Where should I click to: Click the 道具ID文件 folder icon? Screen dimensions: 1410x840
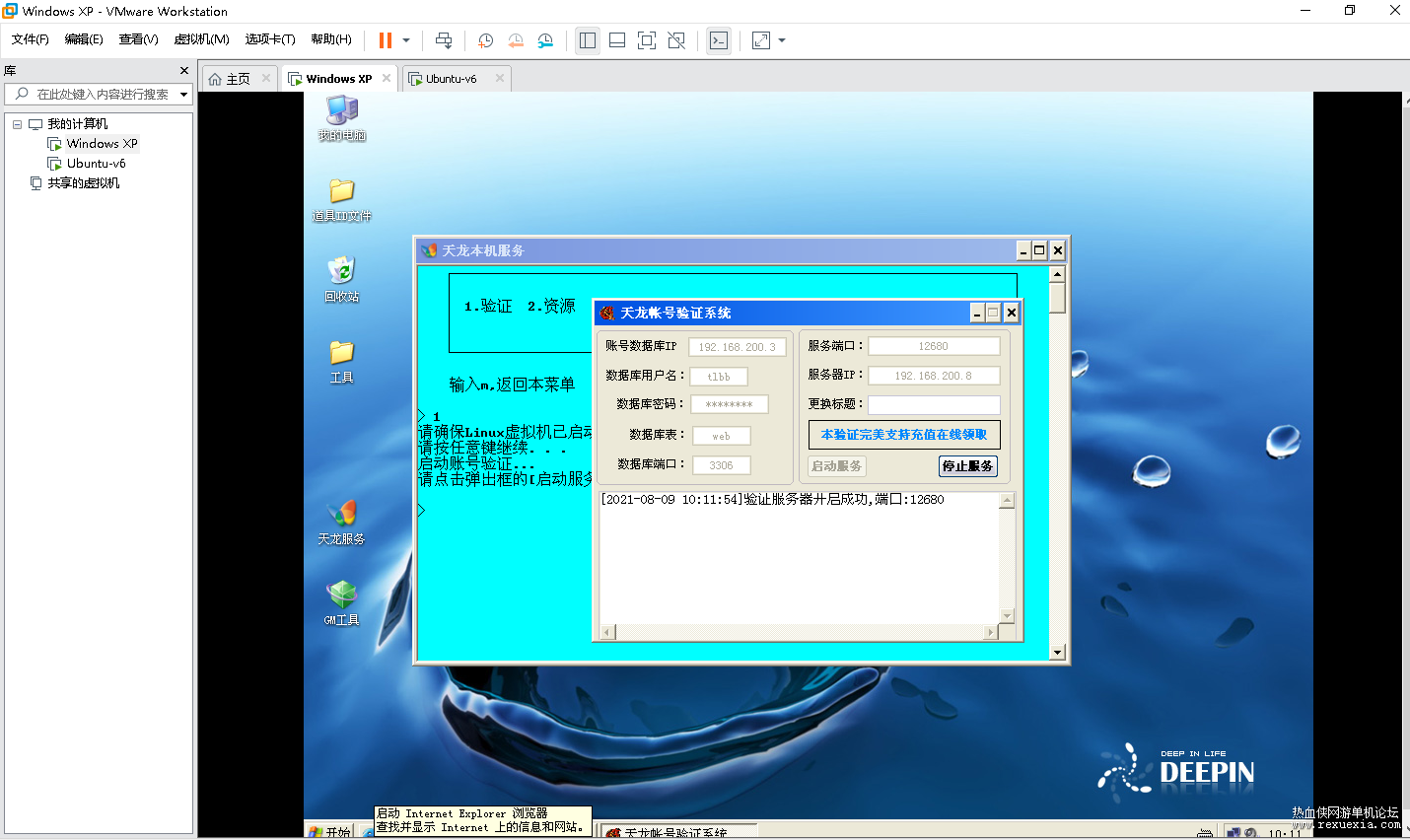coord(342,200)
